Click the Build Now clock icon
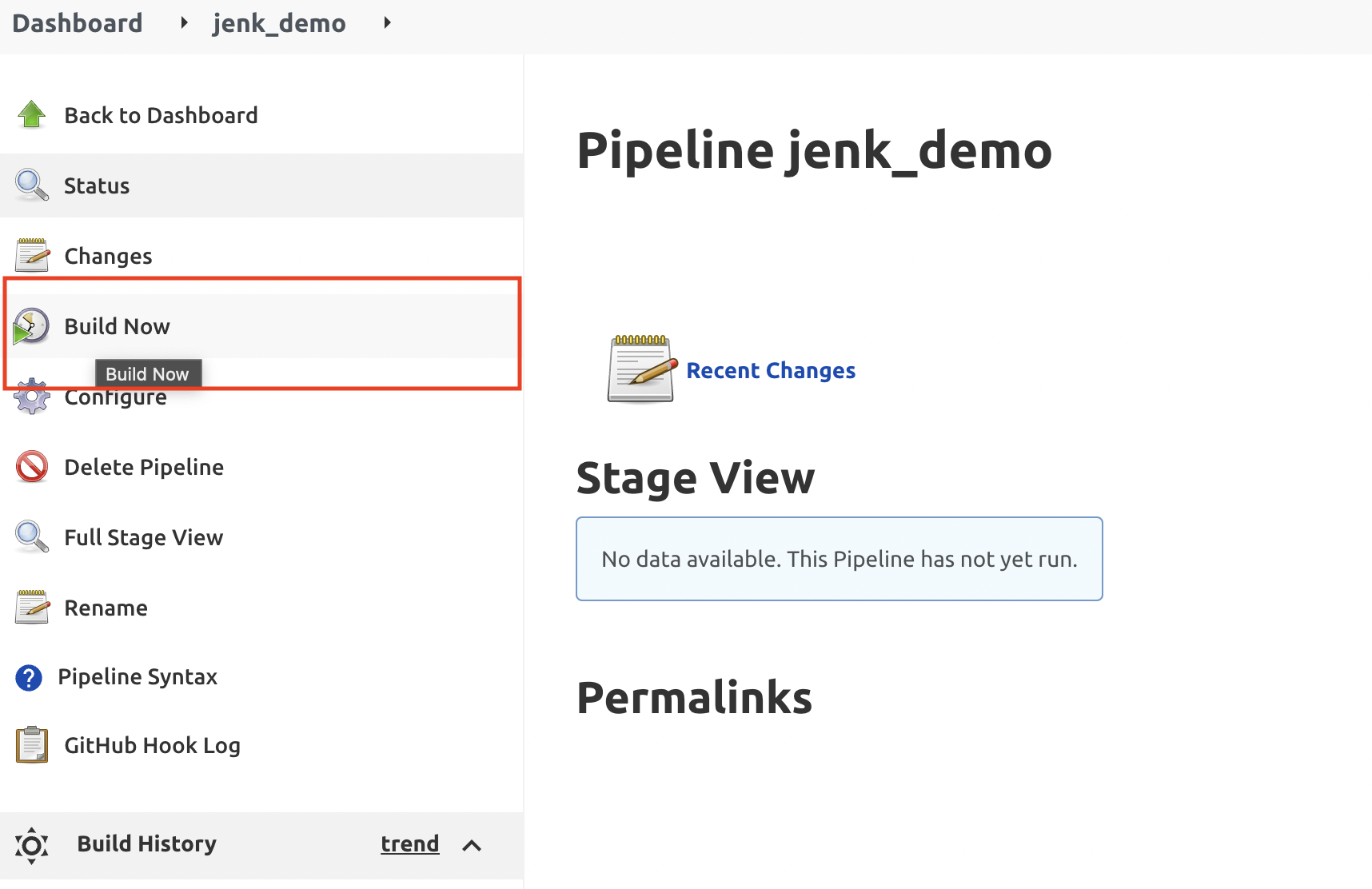Image resolution: width=1372 pixels, height=889 pixels. (x=31, y=326)
